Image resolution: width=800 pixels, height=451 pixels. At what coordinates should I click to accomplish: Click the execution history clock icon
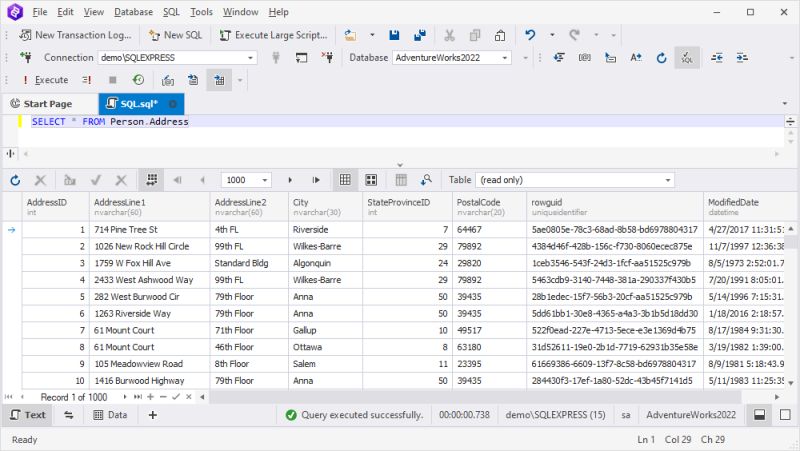pyautogui.click(x=138, y=80)
